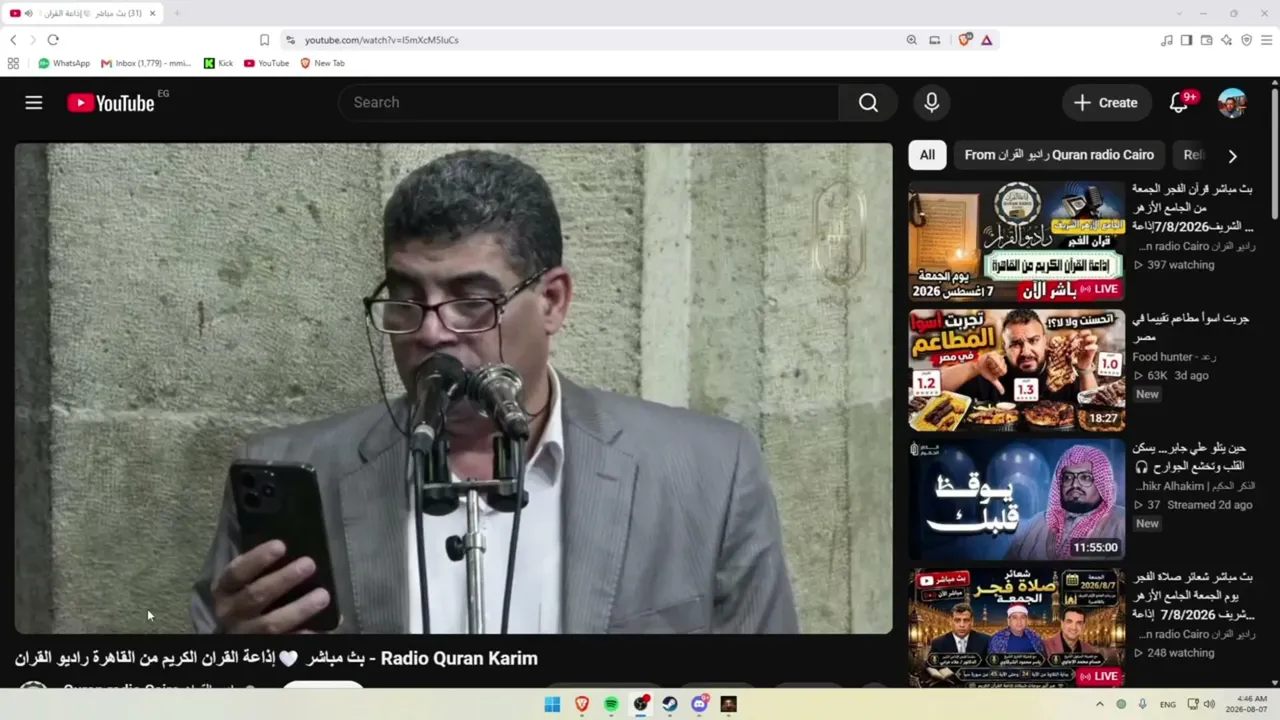Open the browser apps grid icon
Image resolution: width=1280 pixels, height=720 pixels.
(13, 63)
